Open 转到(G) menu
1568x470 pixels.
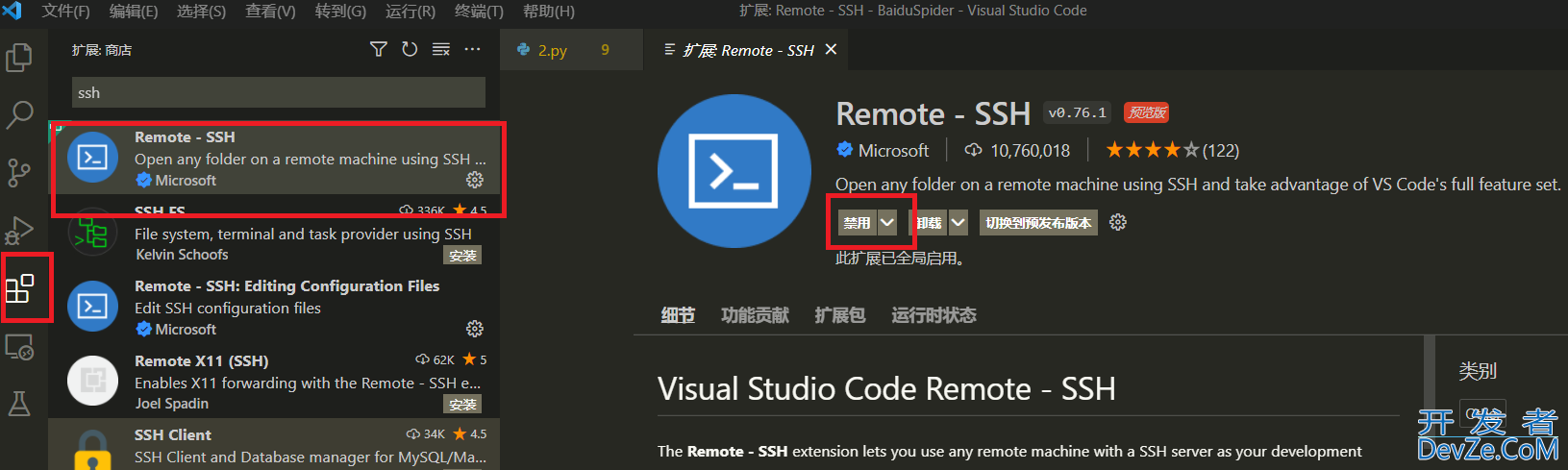(340, 11)
